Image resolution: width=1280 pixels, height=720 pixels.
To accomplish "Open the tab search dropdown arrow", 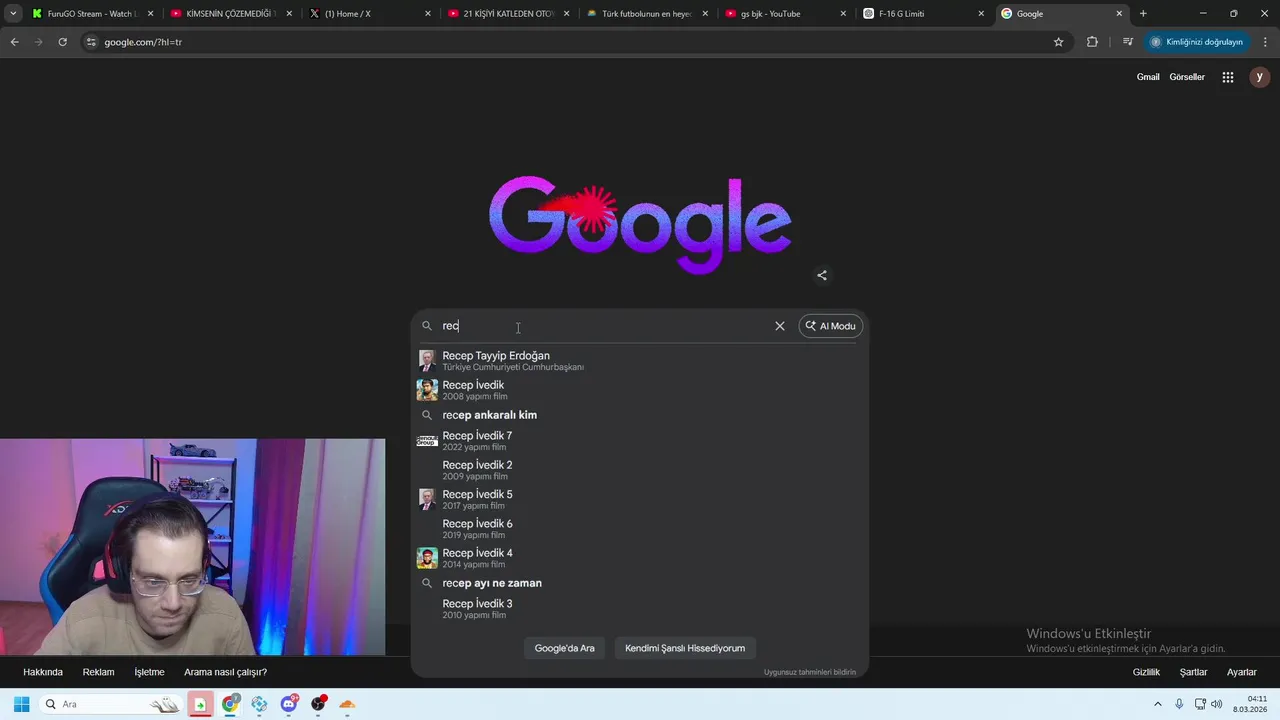I will coord(13,14).
